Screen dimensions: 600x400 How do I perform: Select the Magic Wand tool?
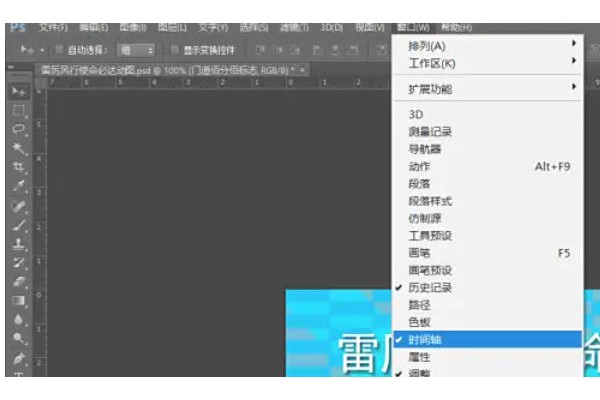pyautogui.click(x=18, y=148)
